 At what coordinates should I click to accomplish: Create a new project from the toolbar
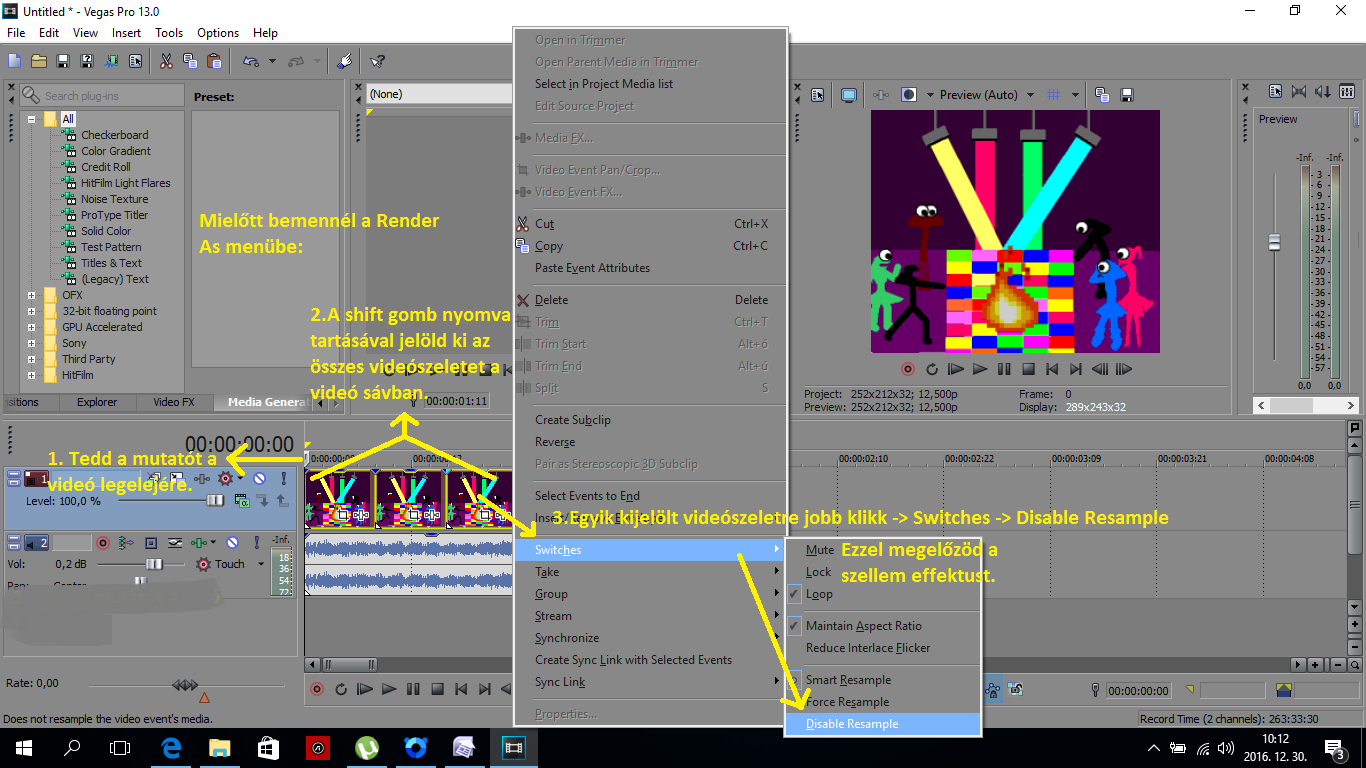pyautogui.click(x=15, y=61)
